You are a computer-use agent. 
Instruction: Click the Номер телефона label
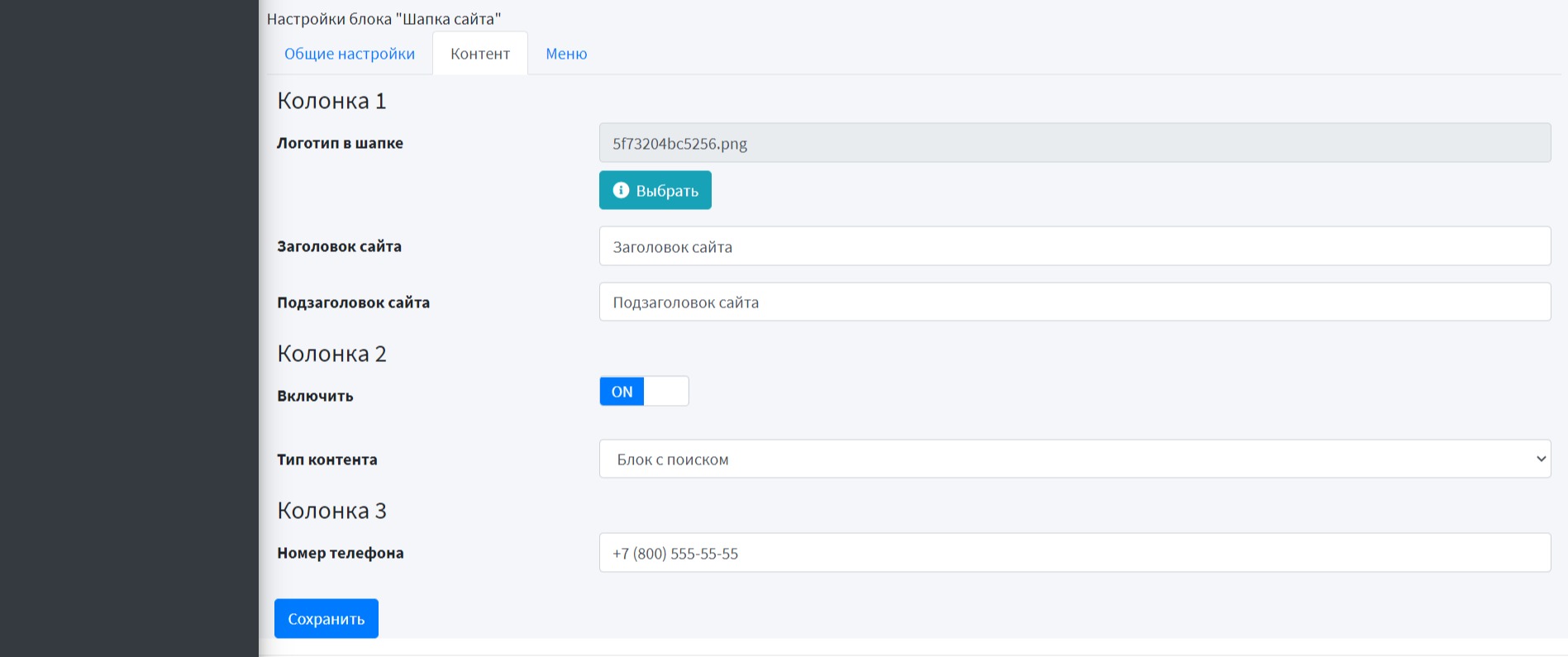341,553
